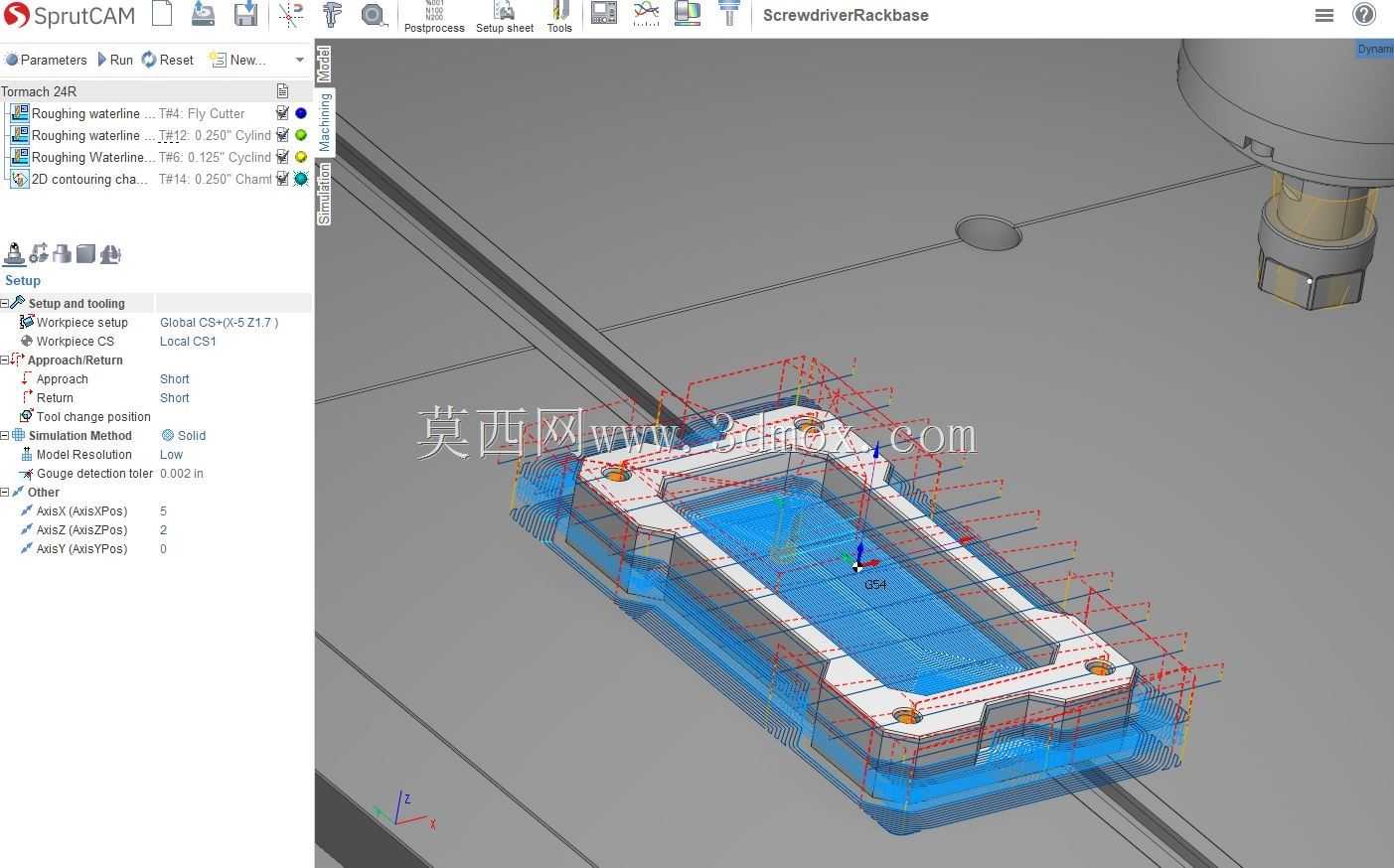
Task: Open Postprocess from the toolbar
Action: point(434,17)
